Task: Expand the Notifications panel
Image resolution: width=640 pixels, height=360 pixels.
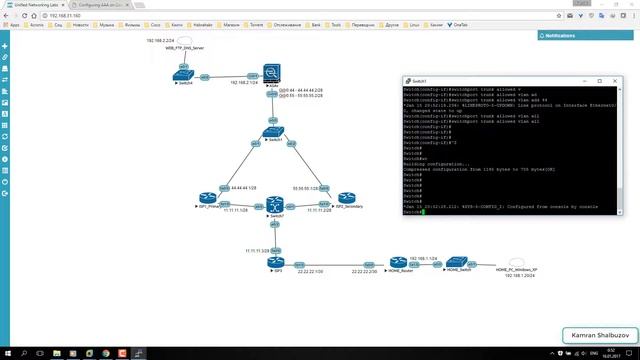Action: click(586, 36)
